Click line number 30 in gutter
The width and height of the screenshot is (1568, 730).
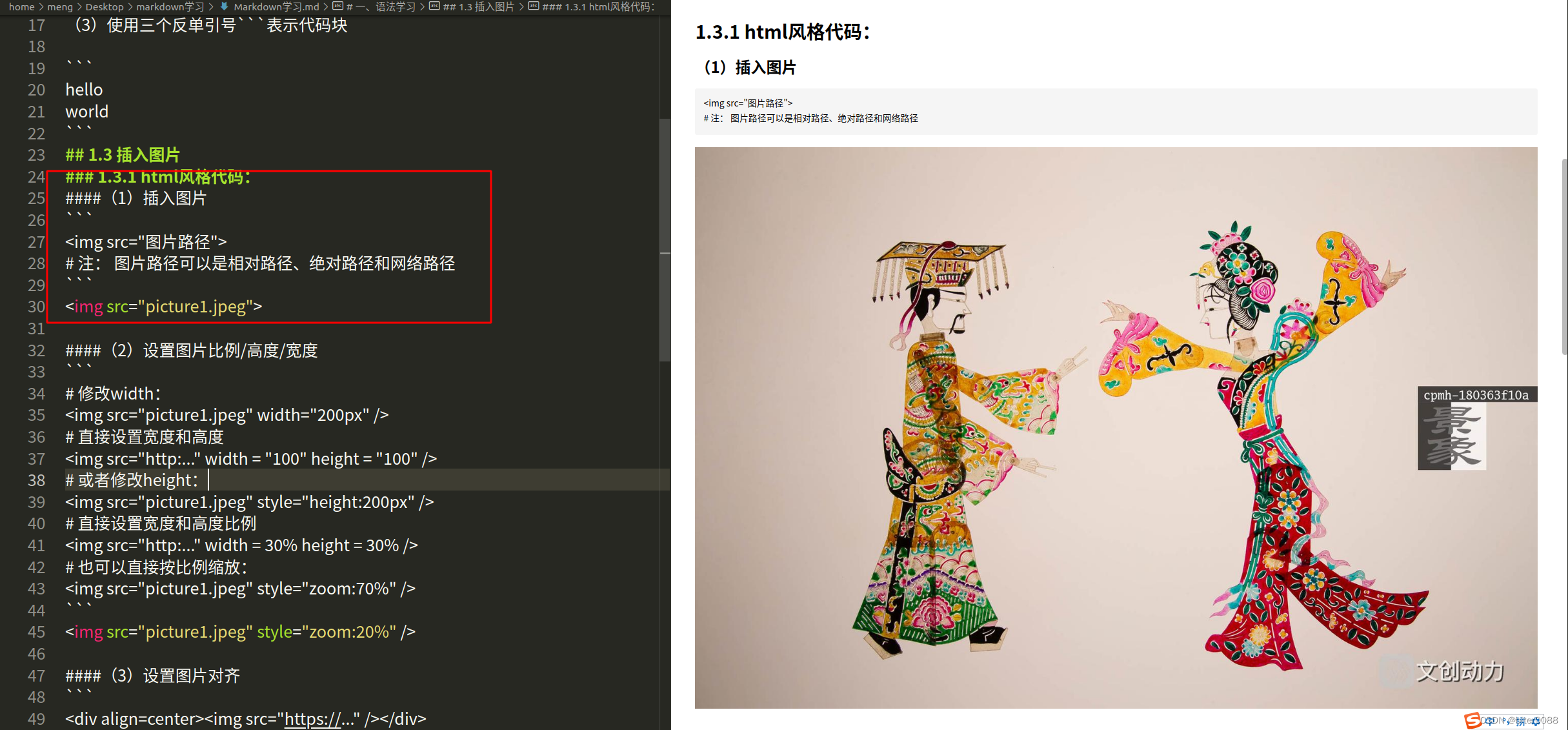36,307
